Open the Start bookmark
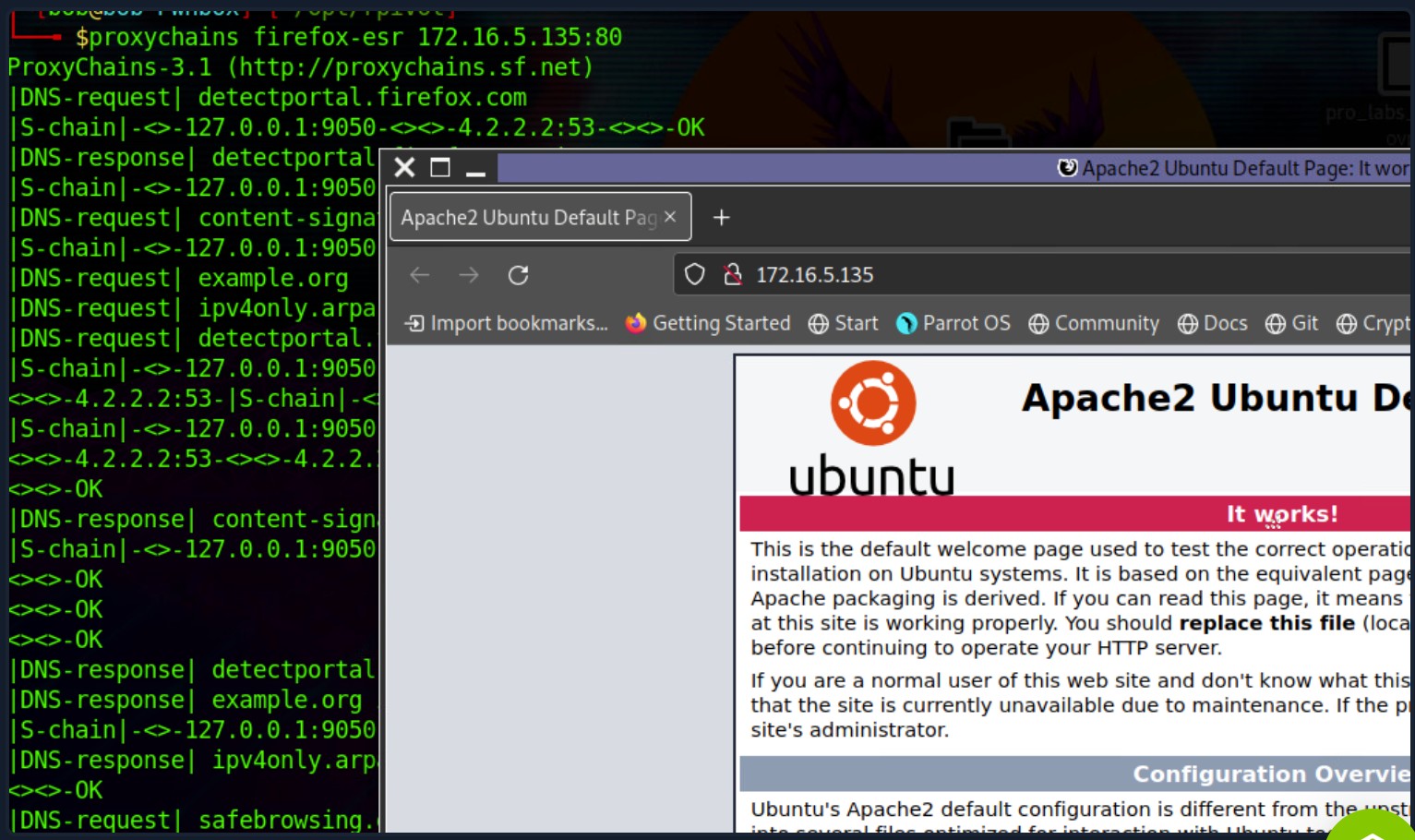 pyautogui.click(x=844, y=323)
